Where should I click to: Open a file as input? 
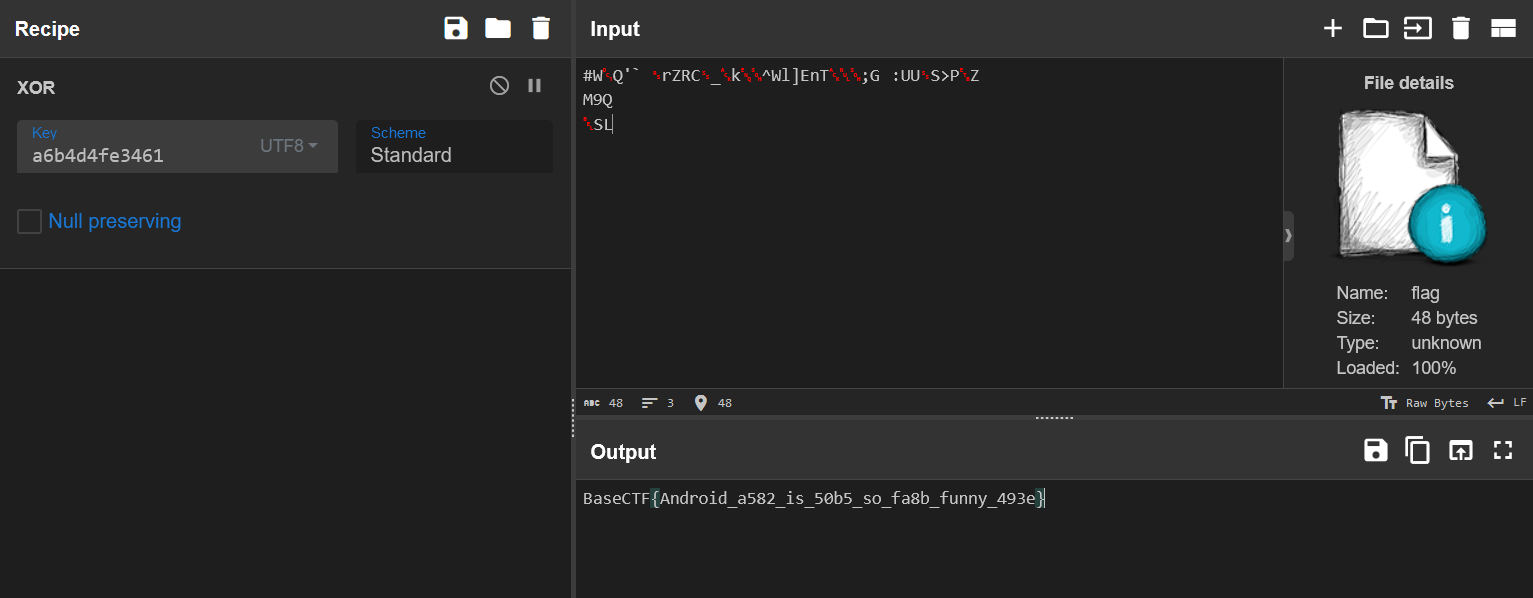pyautogui.click(x=1418, y=28)
